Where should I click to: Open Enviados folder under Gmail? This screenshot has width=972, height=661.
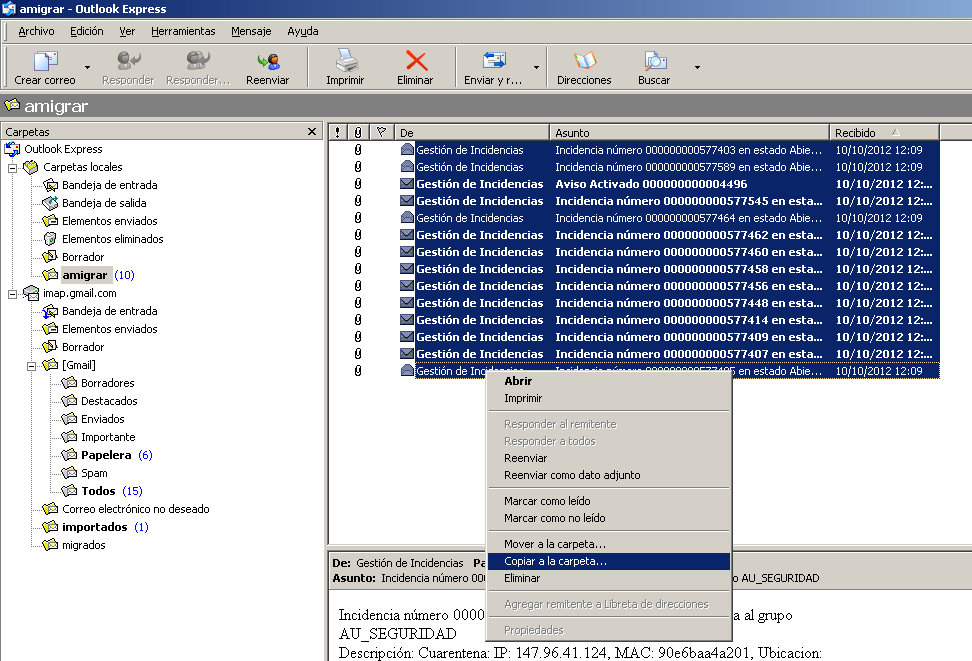[102, 419]
